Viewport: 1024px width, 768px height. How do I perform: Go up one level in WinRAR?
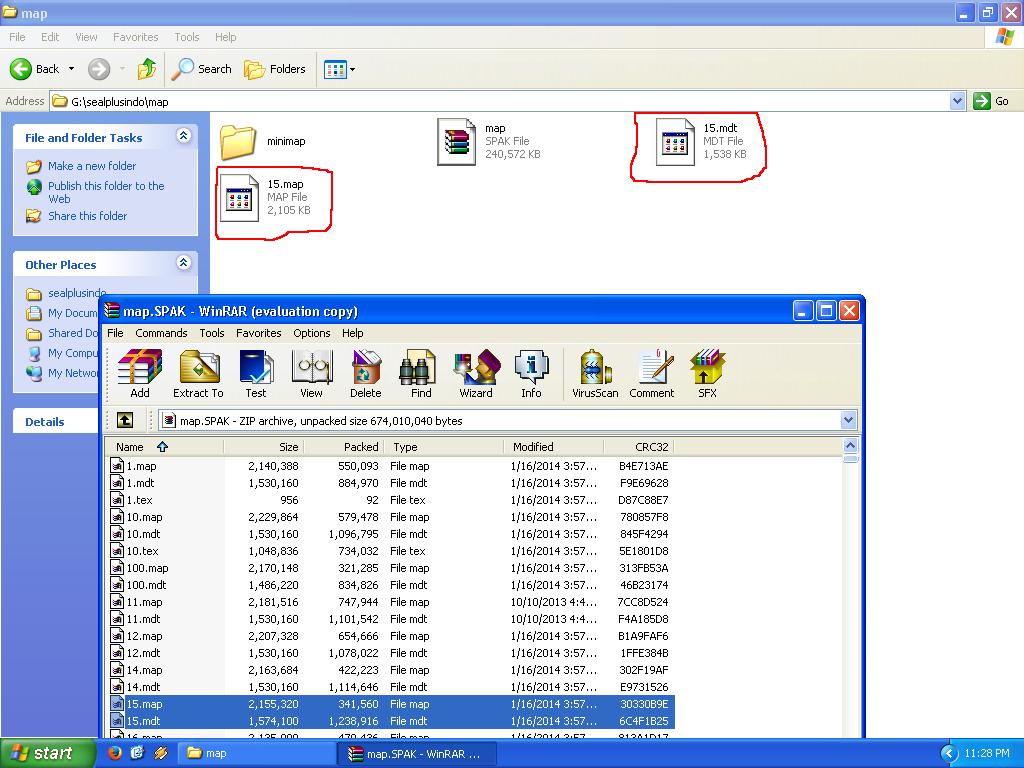(x=125, y=420)
